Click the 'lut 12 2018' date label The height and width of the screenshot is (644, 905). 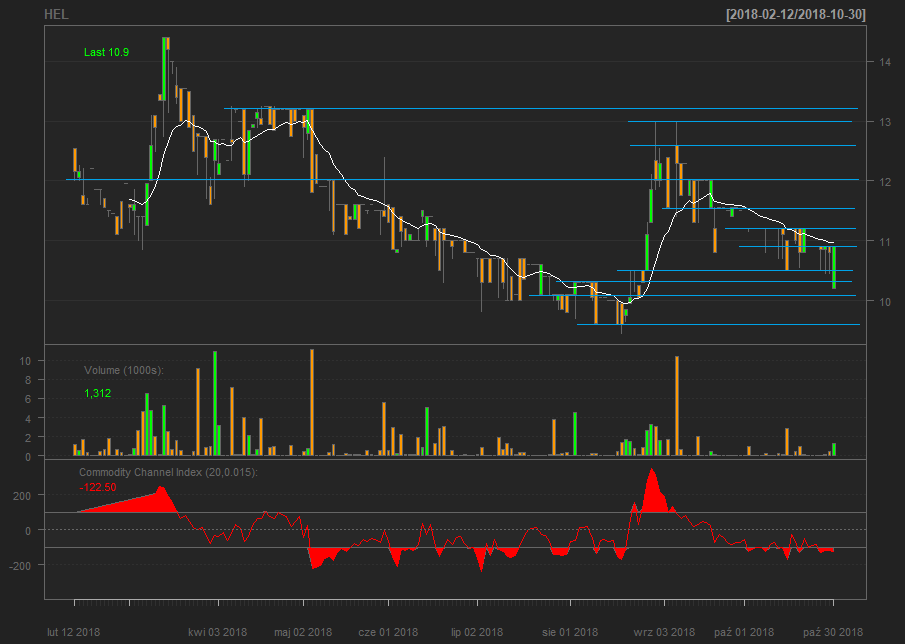pyautogui.click(x=74, y=632)
